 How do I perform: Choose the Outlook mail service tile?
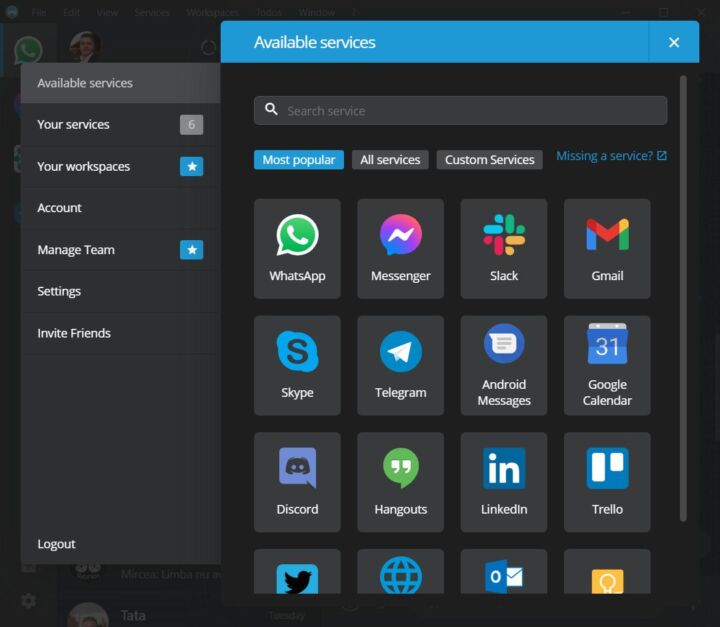pos(504,571)
